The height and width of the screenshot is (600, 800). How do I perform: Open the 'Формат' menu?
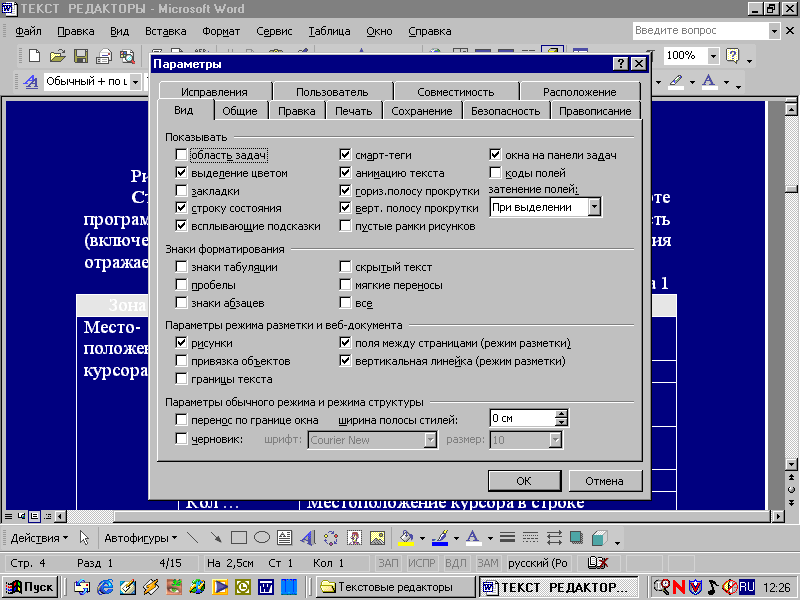click(x=221, y=31)
